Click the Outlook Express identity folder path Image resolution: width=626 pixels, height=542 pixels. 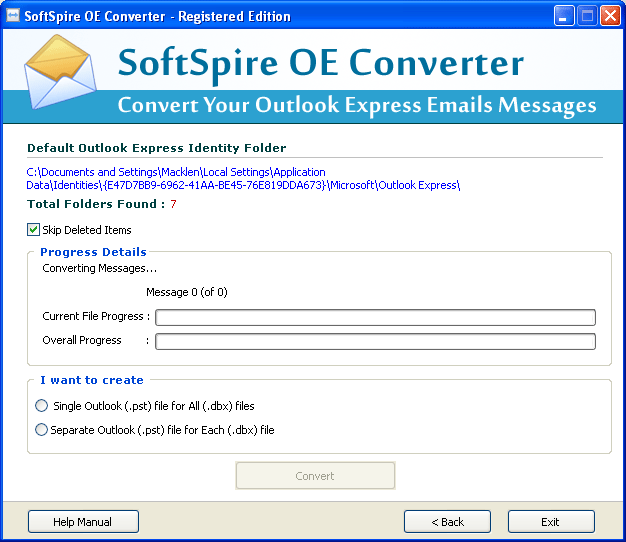click(x=243, y=178)
